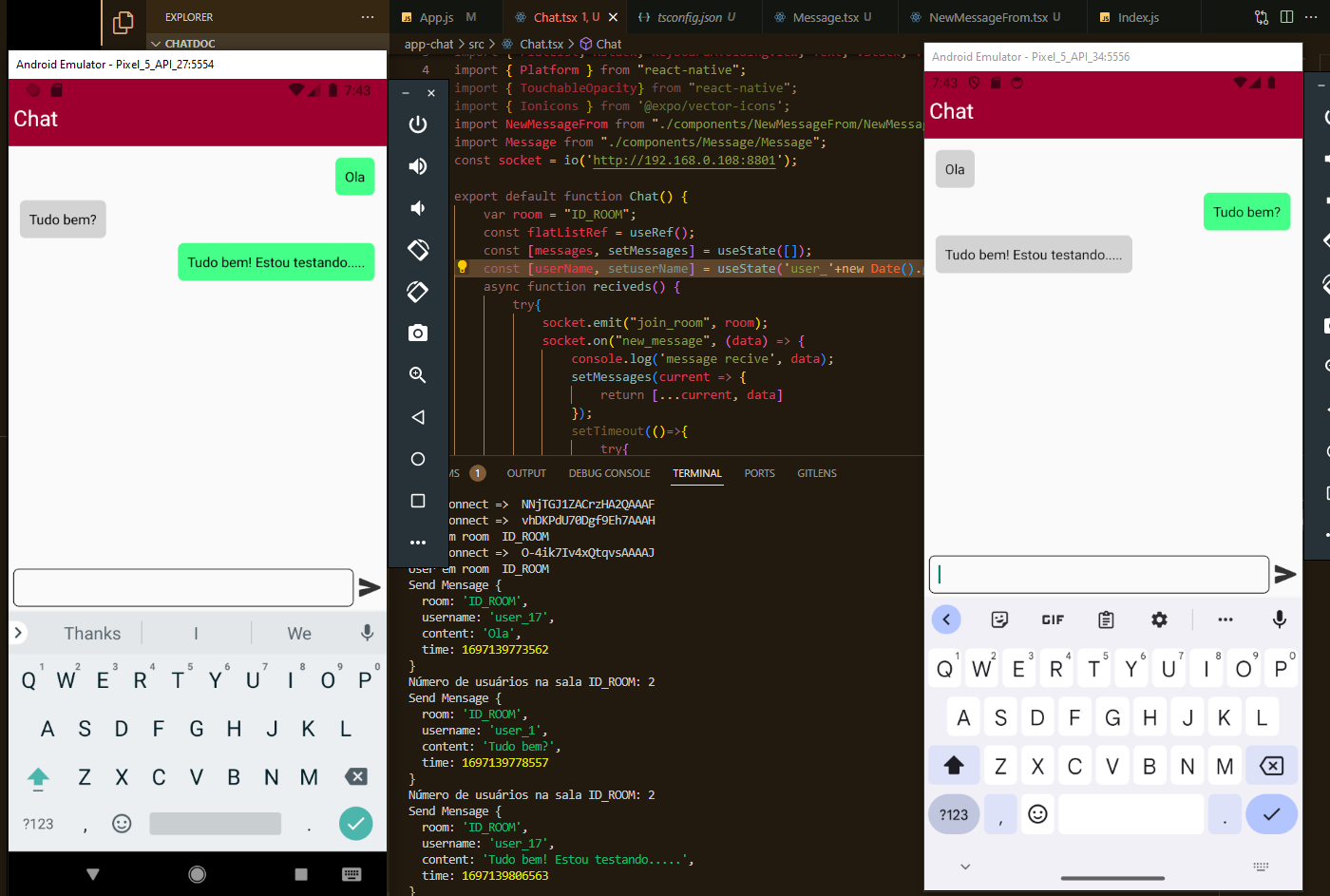Tap the GIF button on API_34 keyboard
Image resolution: width=1330 pixels, height=896 pixels.
click(1053, 620)
